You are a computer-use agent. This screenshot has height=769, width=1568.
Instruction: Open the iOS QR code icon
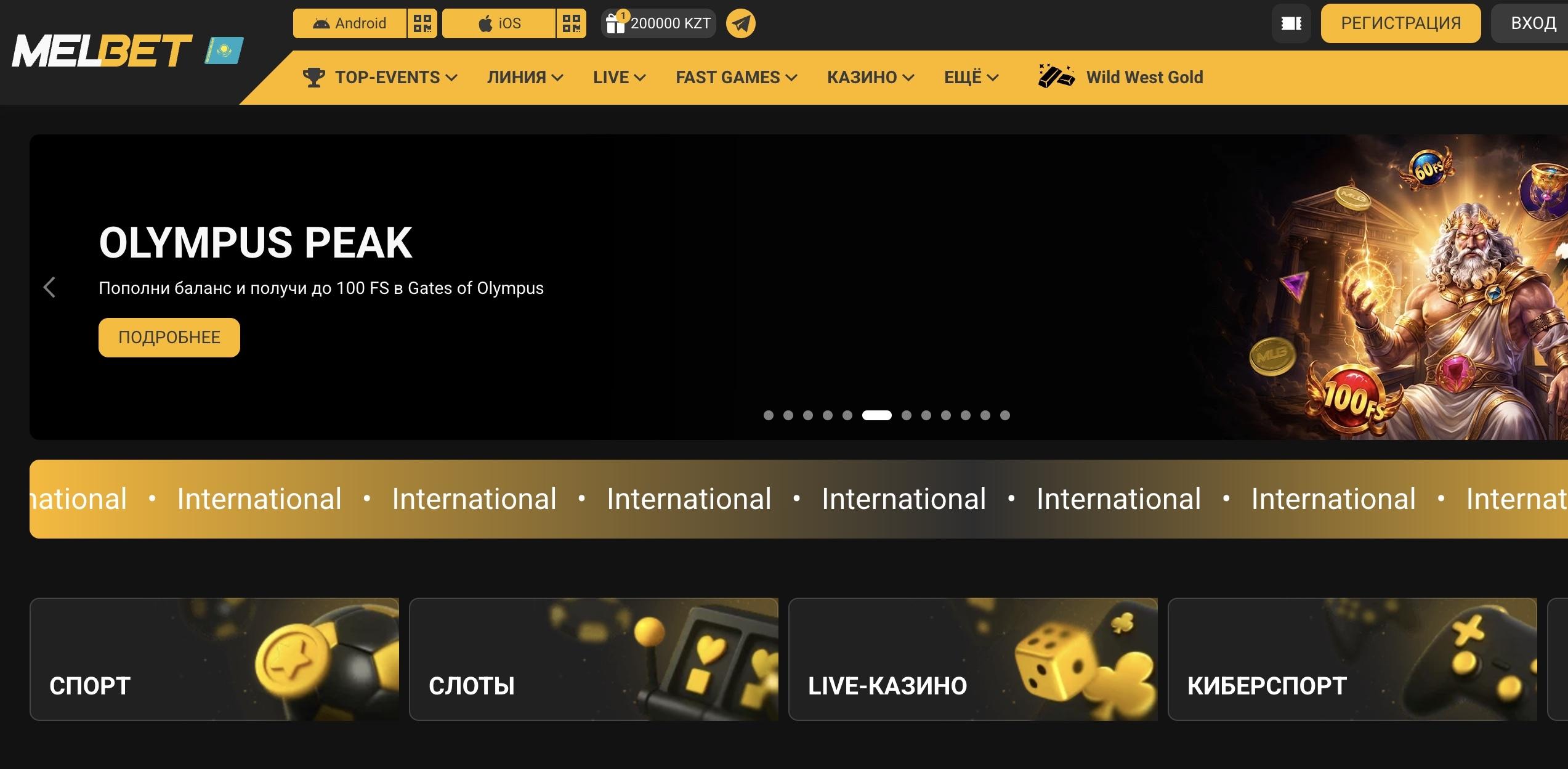point(572,23)
